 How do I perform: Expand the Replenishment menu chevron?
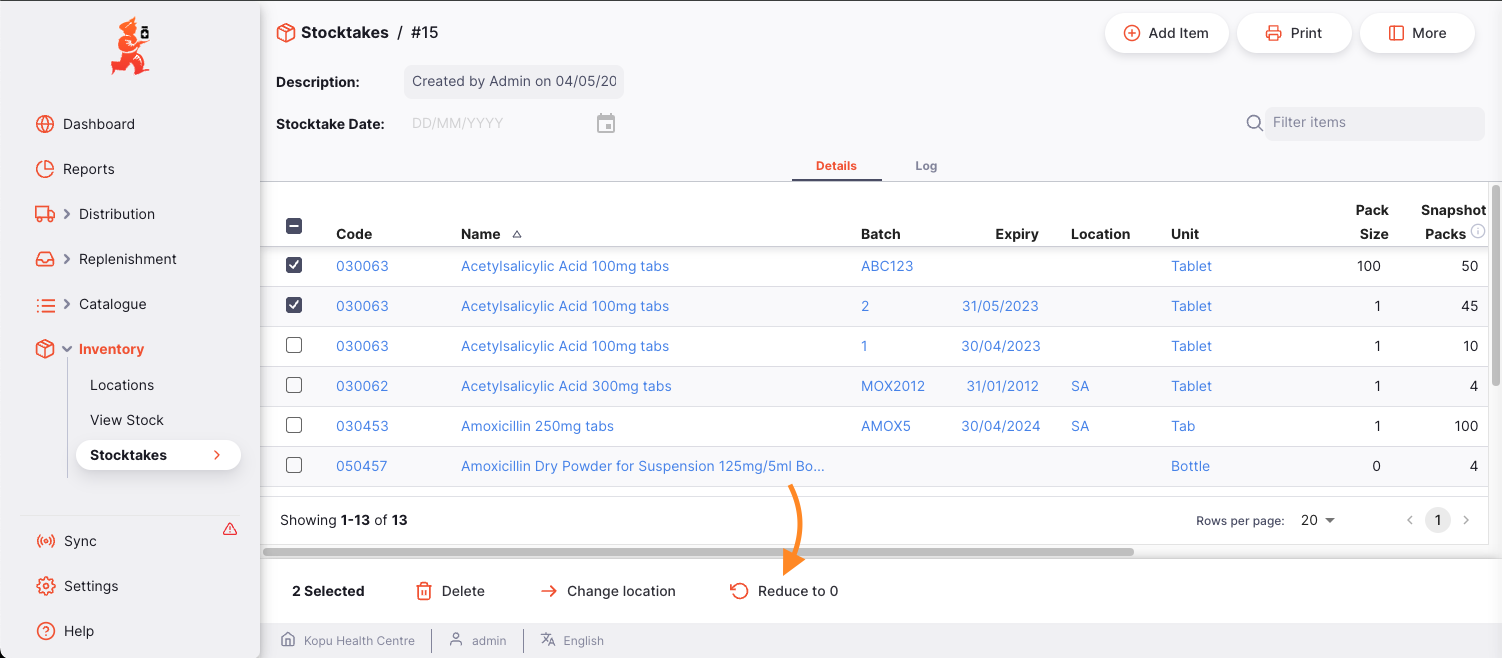coord(67,259)
